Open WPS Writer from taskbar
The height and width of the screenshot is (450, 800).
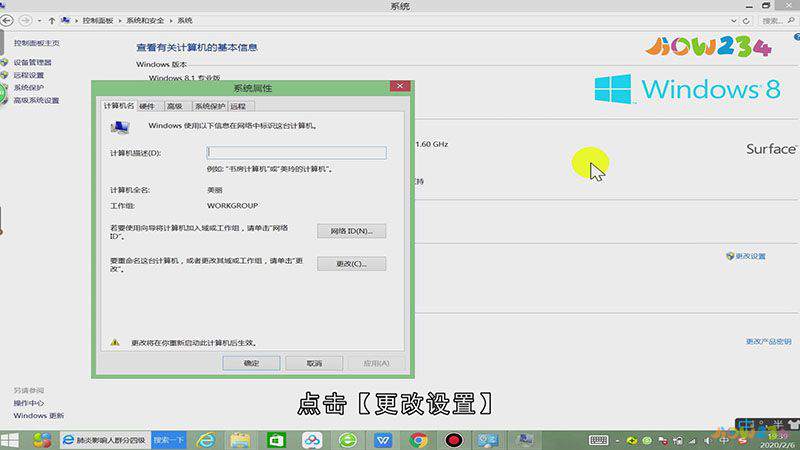coord(383,440)
